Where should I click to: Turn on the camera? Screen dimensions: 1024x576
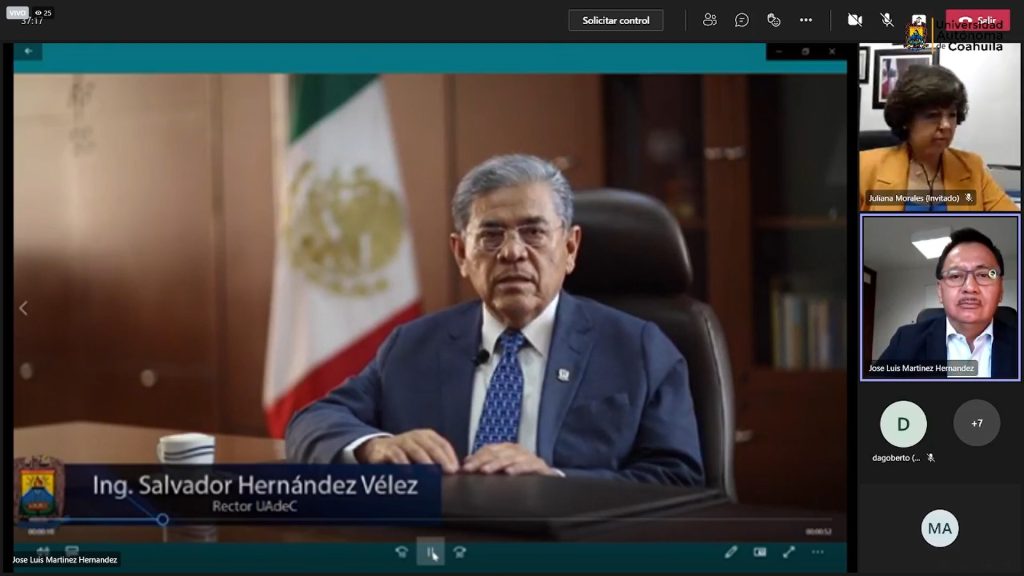[x=855, y=20]
